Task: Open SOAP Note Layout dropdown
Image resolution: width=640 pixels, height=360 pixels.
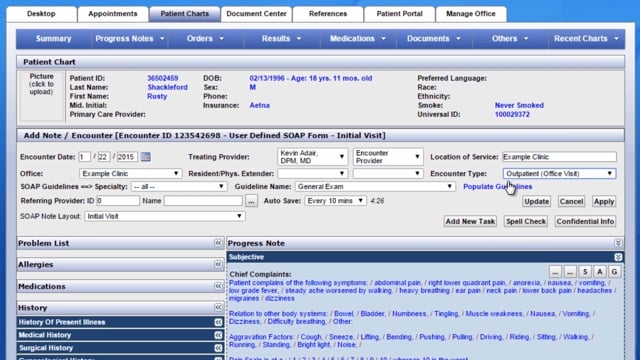Action: [x=164, y=216]
